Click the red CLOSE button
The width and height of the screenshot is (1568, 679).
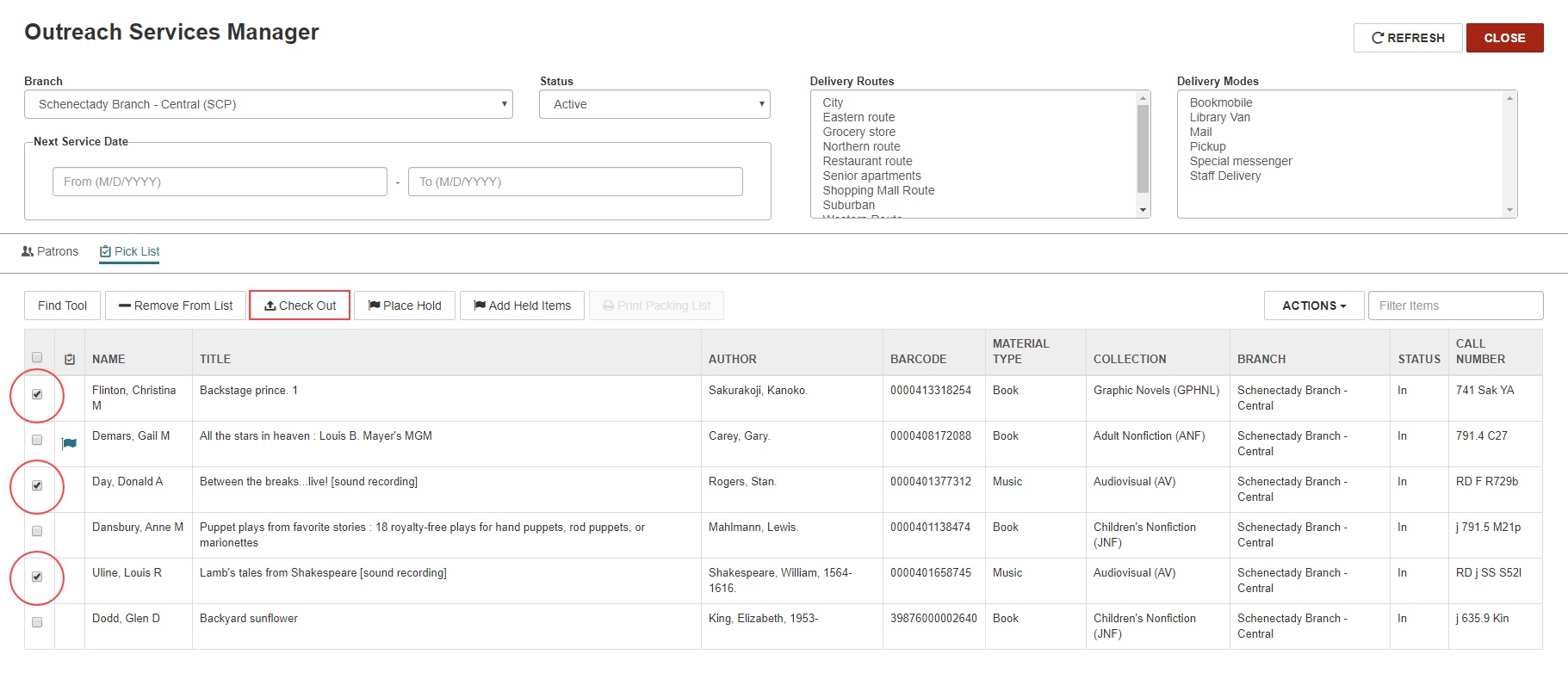(1504, 38)
